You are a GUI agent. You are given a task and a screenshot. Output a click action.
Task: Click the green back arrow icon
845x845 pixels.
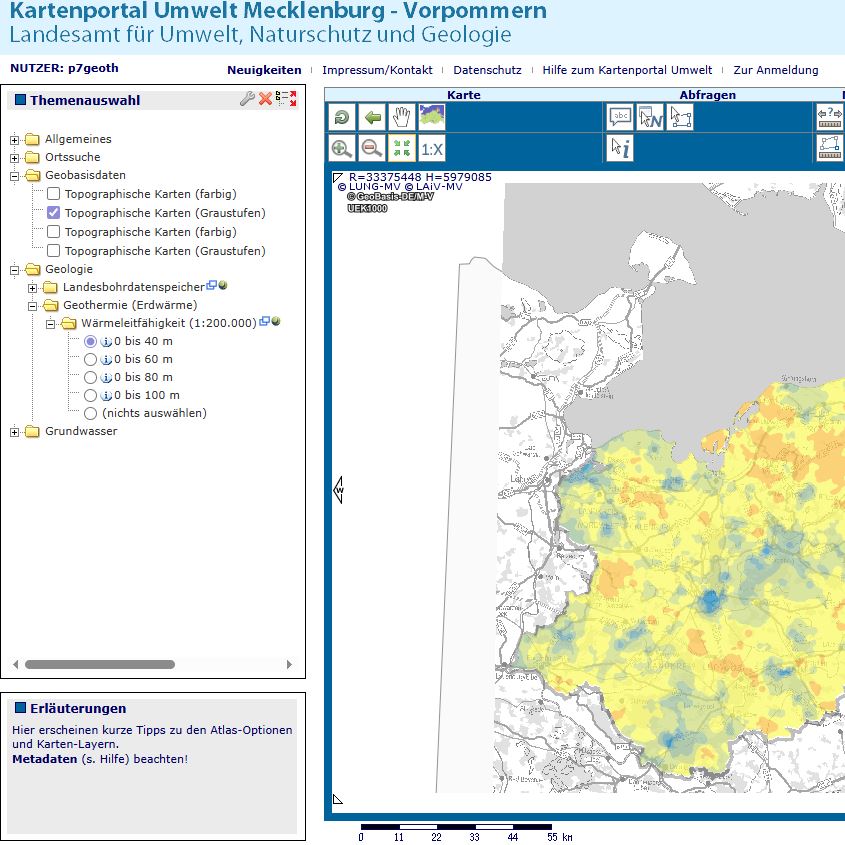[x=372, y=116]
